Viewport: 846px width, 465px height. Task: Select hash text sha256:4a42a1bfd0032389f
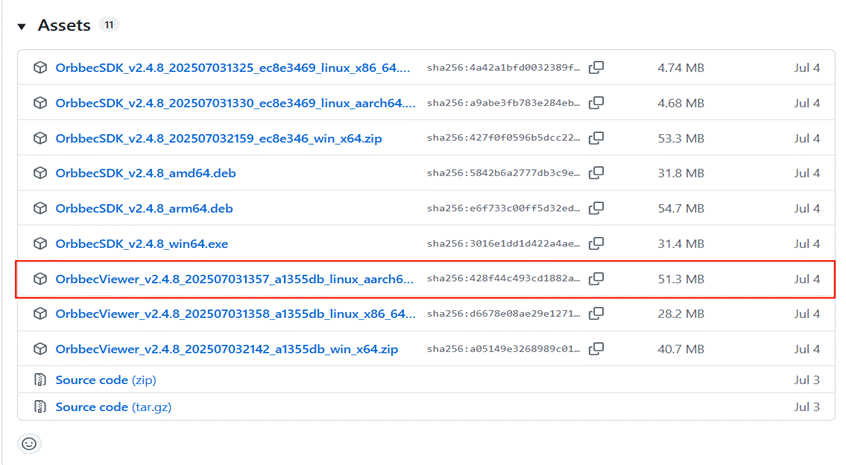[x=503, y=68]
